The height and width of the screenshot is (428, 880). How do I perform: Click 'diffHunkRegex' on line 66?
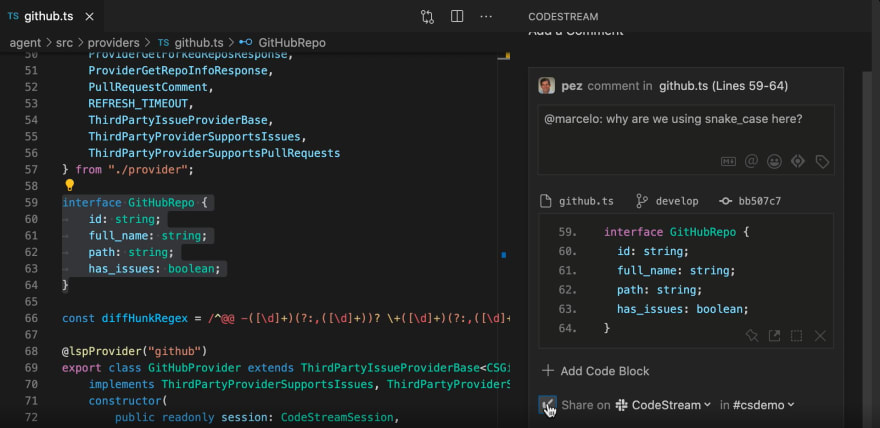point(145,318)
